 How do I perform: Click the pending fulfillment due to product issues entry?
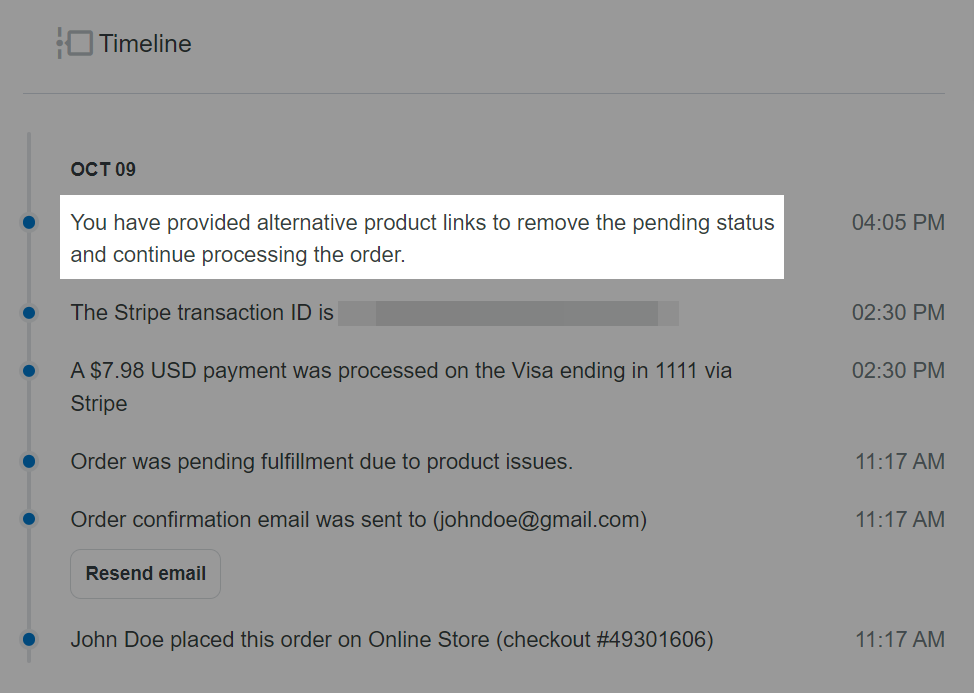click(x=321, y=462)
